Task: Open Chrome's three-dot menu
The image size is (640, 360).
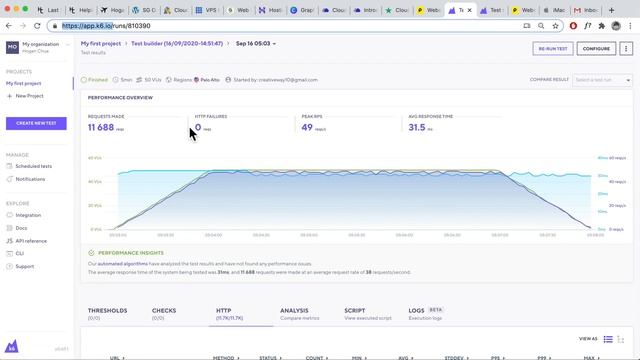Action: coord(630,26)
